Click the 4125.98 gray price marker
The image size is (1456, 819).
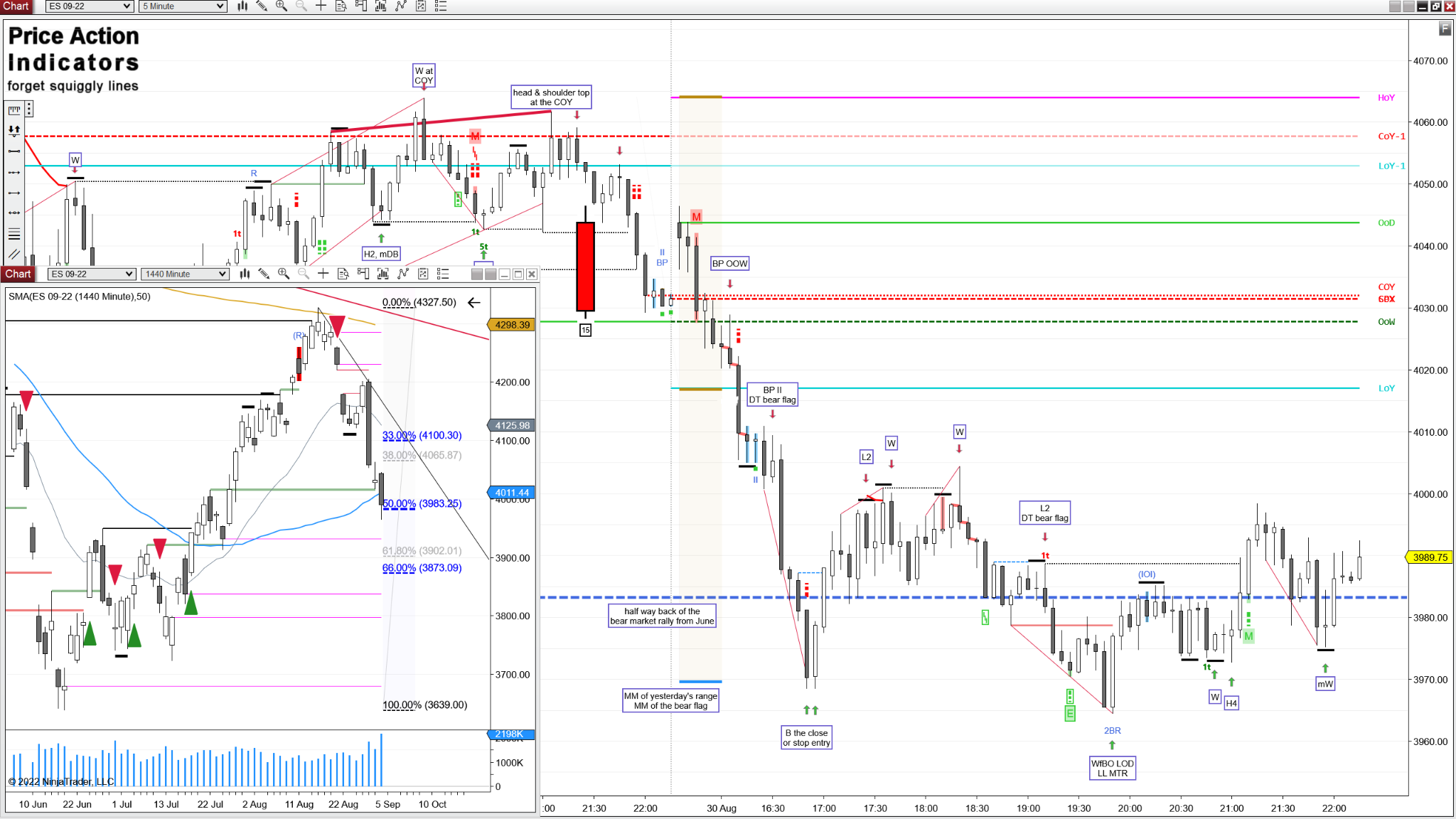[x=512, y=425]
